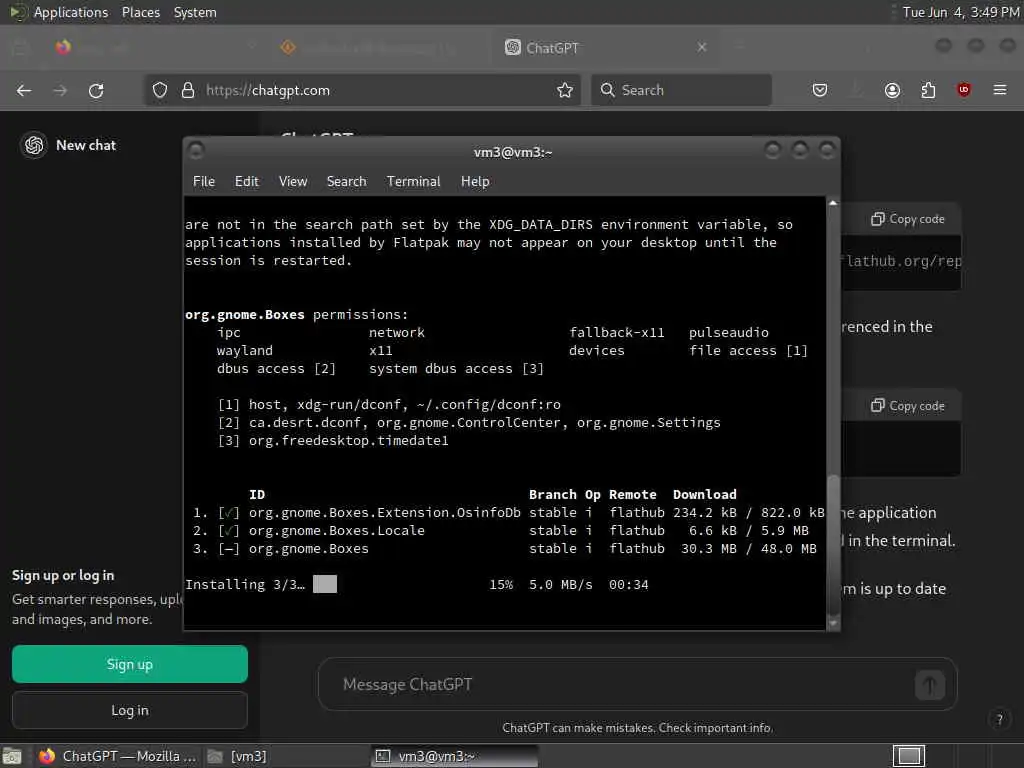Open the Pocket save icon

tap(820, 90)
